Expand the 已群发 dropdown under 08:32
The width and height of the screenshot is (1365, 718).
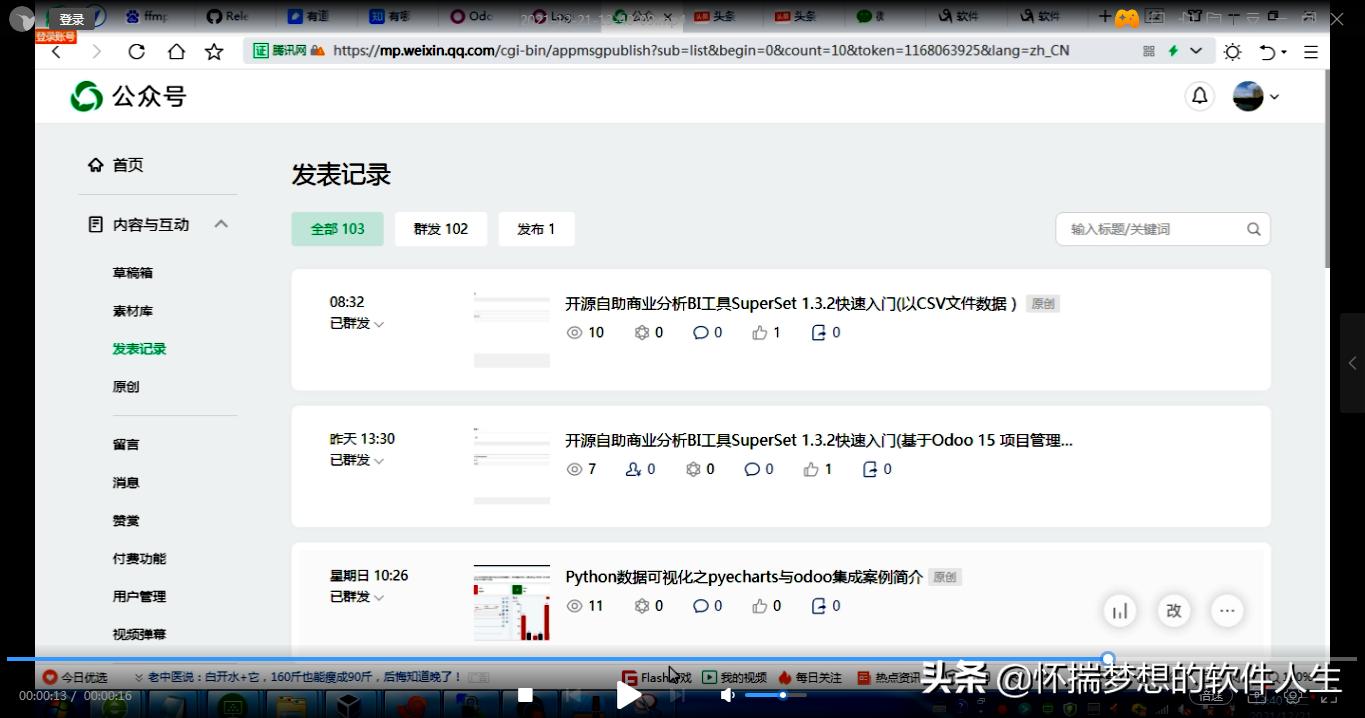click(x=355, y=323)
